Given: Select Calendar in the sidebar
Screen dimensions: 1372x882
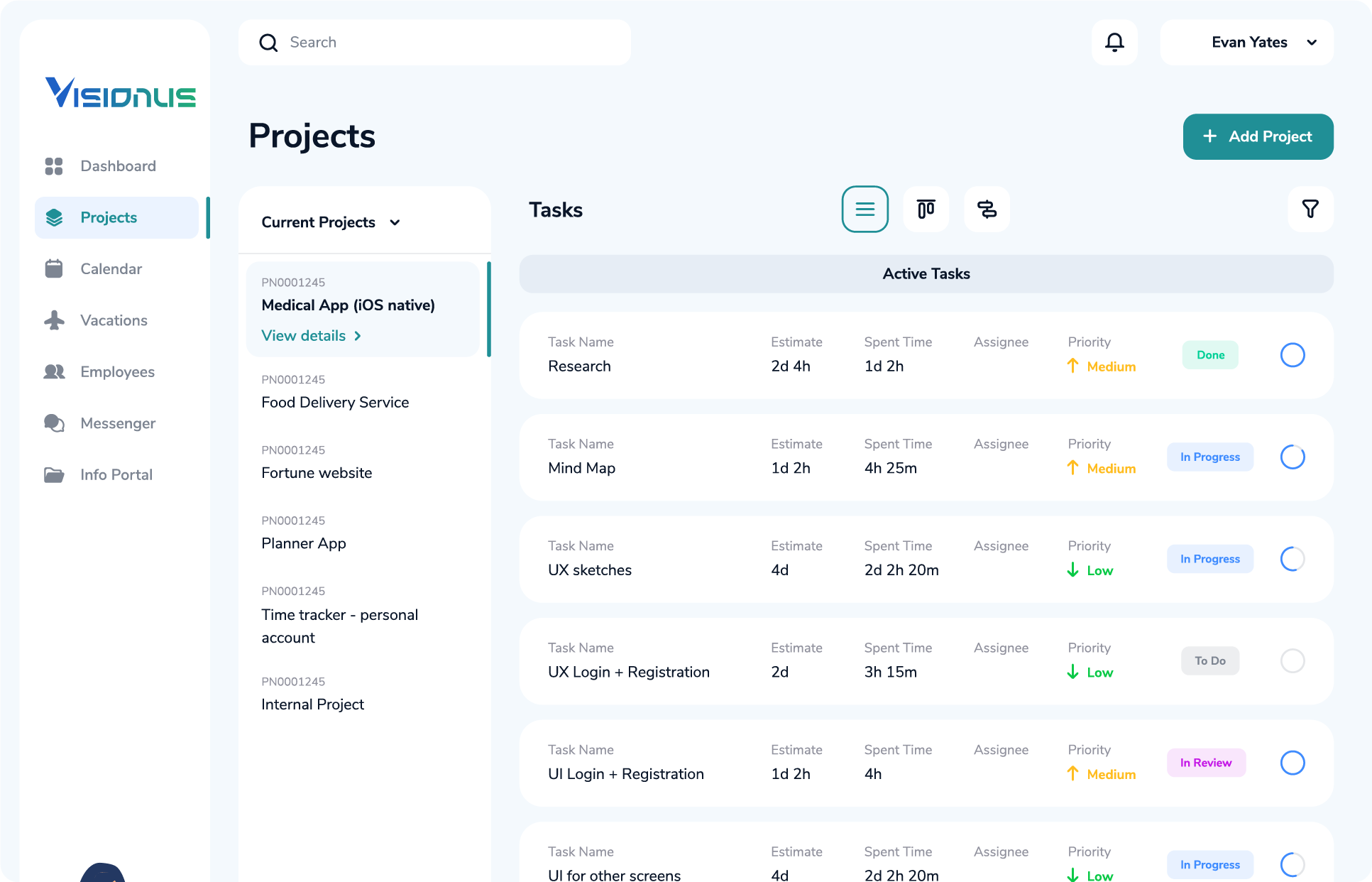Looking at the screenshot, I should 111,268.
